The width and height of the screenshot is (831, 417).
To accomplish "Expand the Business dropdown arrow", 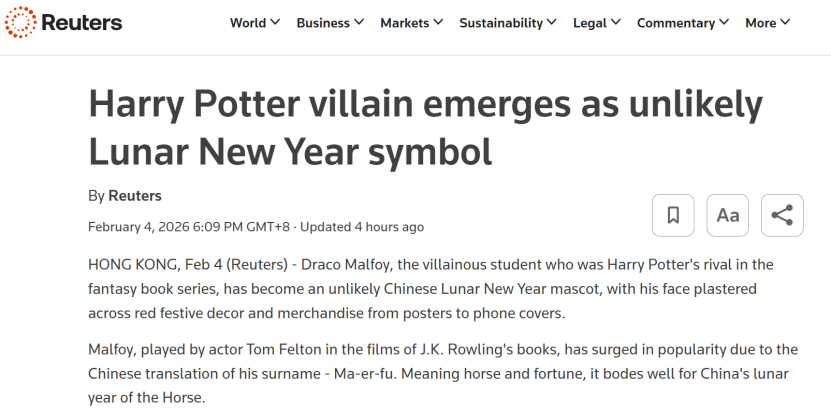I will (359, 22).
